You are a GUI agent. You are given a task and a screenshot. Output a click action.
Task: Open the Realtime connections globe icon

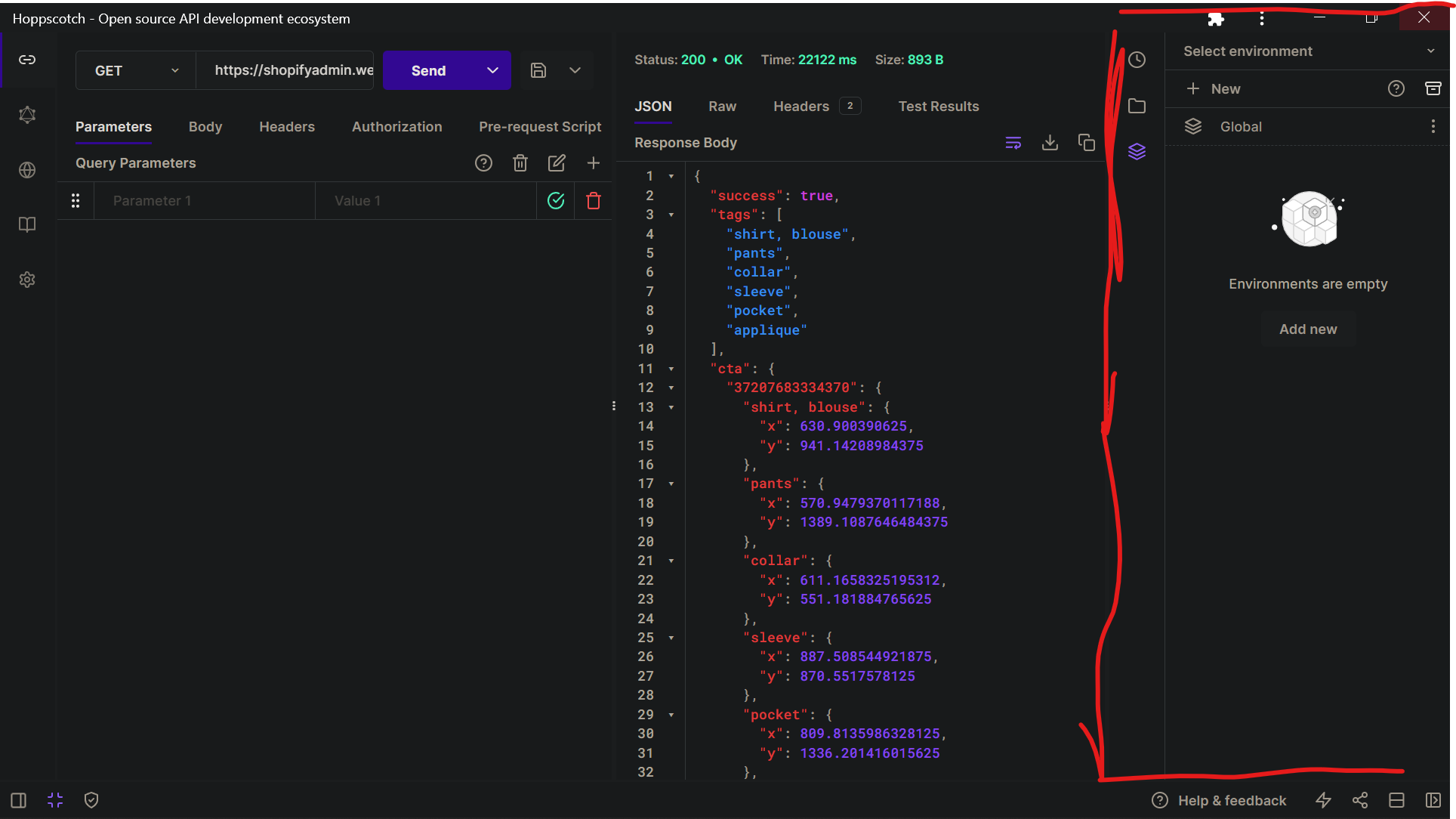tap(27, 170)
